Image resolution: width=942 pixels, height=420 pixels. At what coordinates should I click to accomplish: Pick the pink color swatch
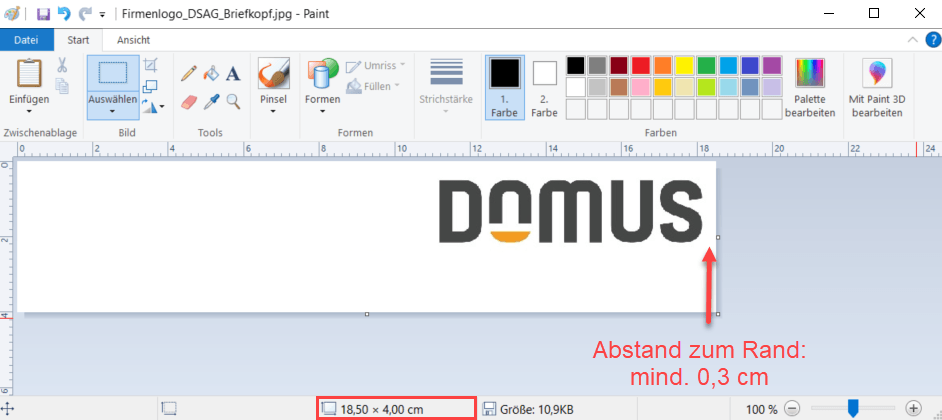(640, 87)
